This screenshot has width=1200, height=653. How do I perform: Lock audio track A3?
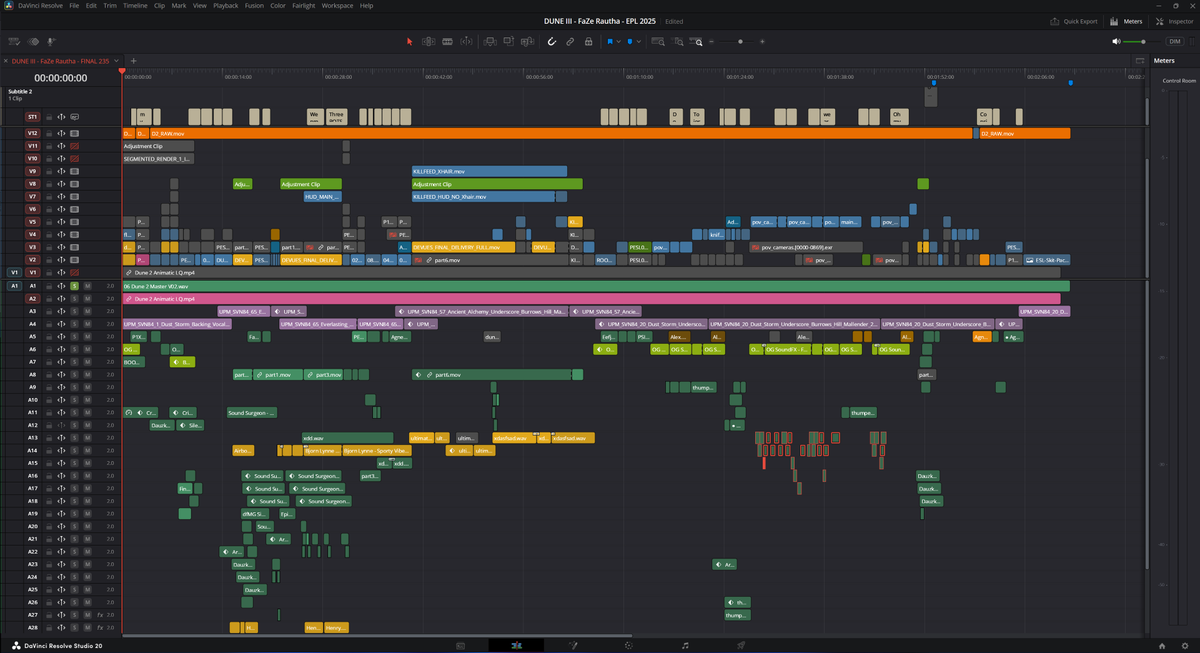[49, 311]
